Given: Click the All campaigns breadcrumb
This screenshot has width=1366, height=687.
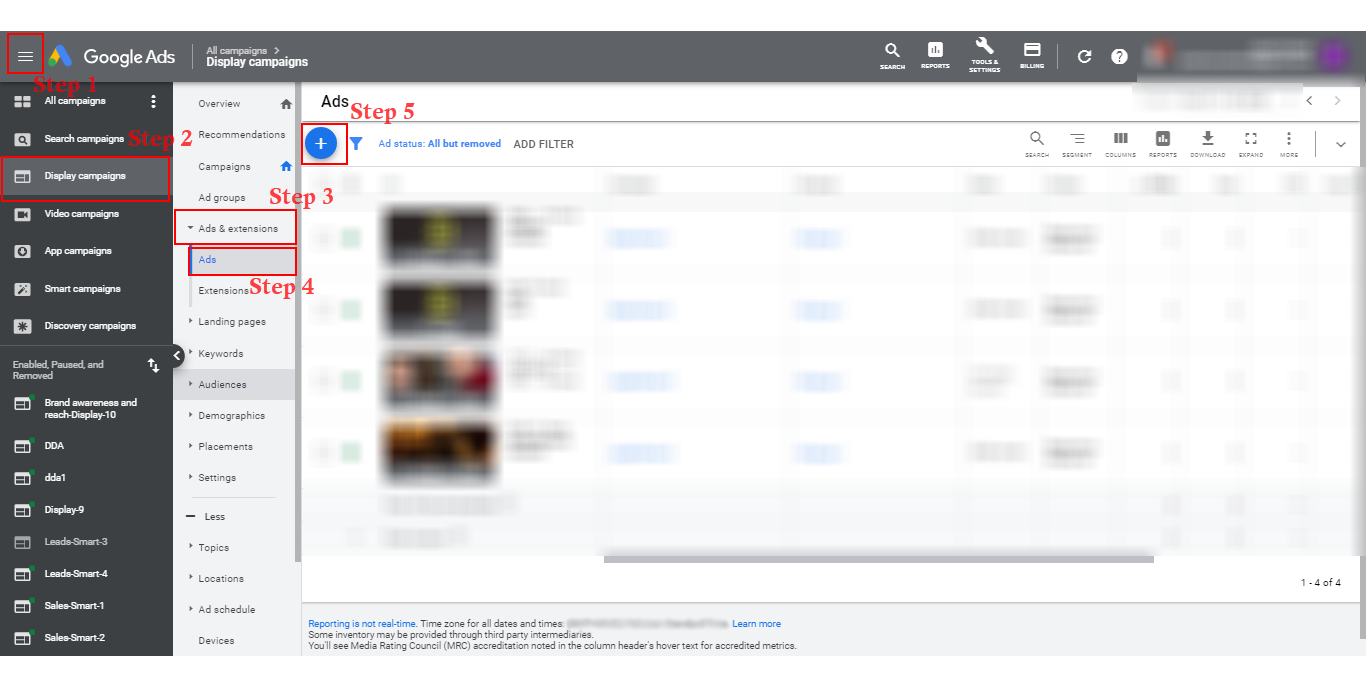Looking at the screenshot, I should (237, 50).
